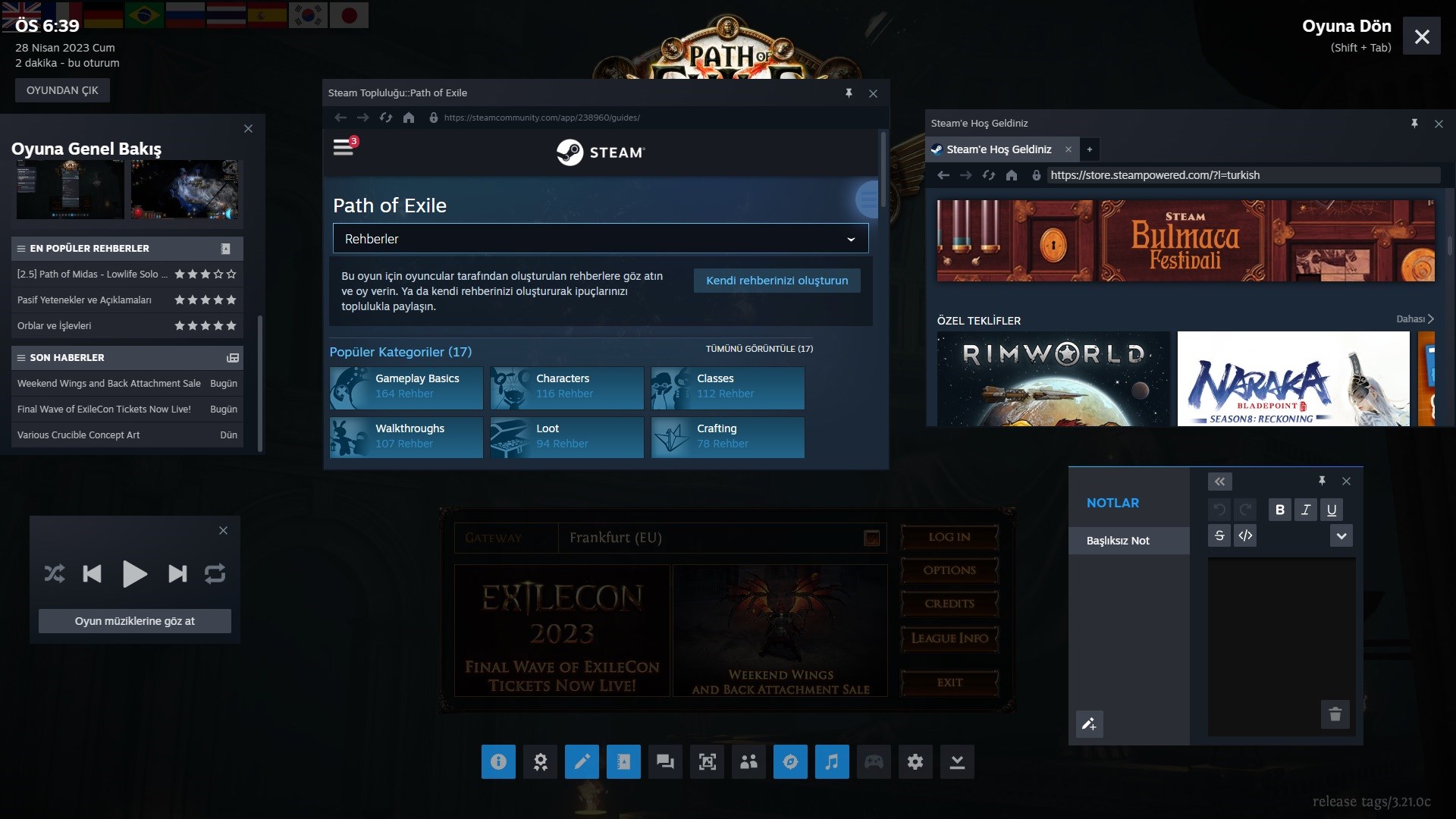Open Loot guide category
1456x819 pixels.
tap(567, 437)
